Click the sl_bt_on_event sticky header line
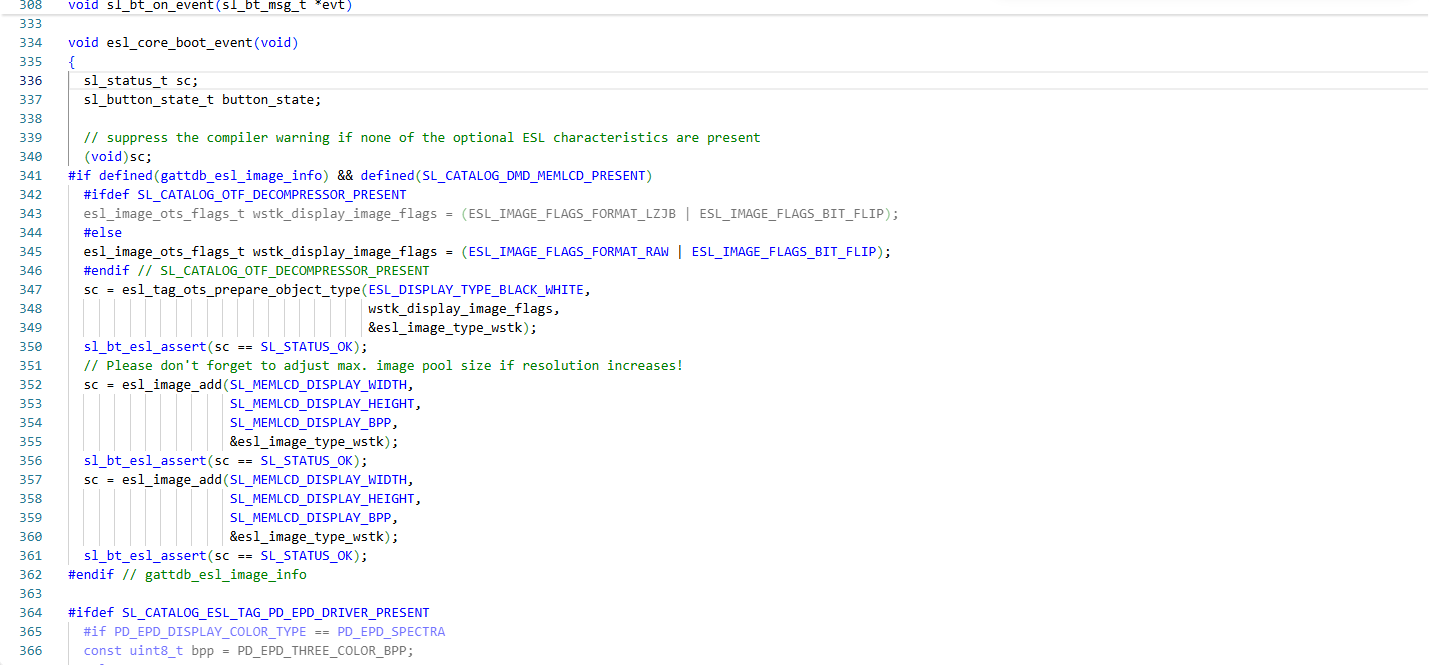The image size is (1429, 665). tap(210, 5)
